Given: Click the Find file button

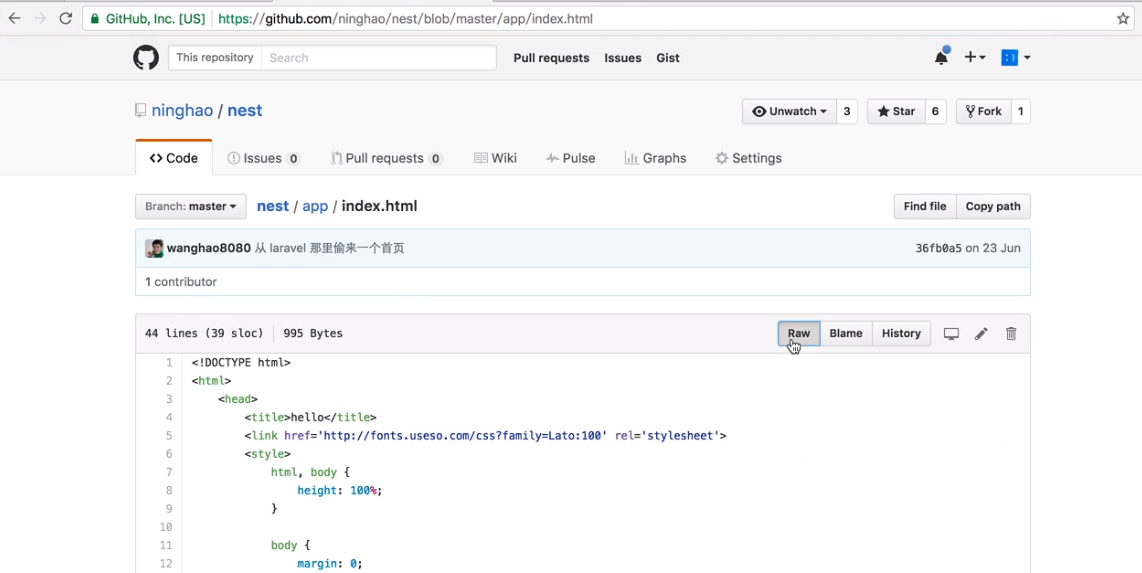Looking at the screenshot, I should (x=925, y=206).
